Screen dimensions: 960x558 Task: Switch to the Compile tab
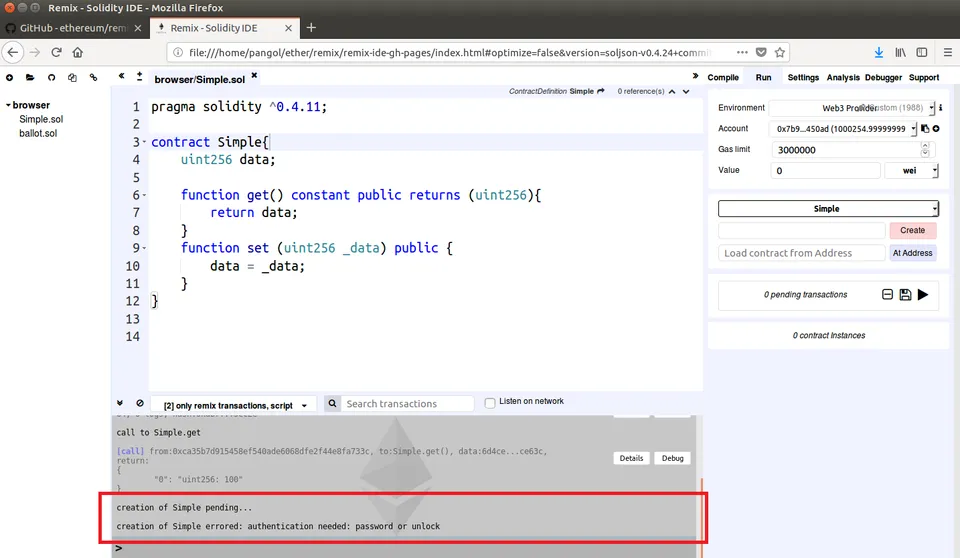click(x=723, y=78)
